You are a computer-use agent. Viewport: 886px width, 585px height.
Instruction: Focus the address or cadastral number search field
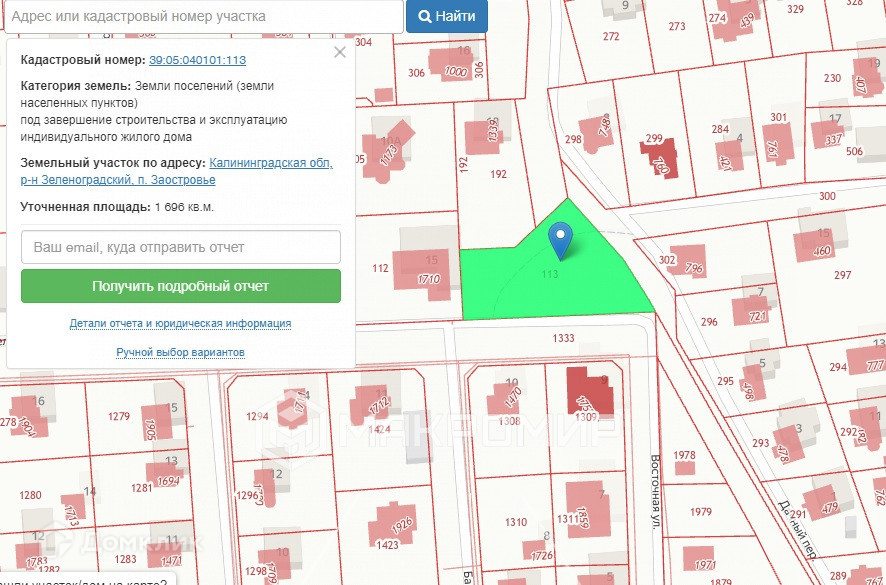(203, 16)
